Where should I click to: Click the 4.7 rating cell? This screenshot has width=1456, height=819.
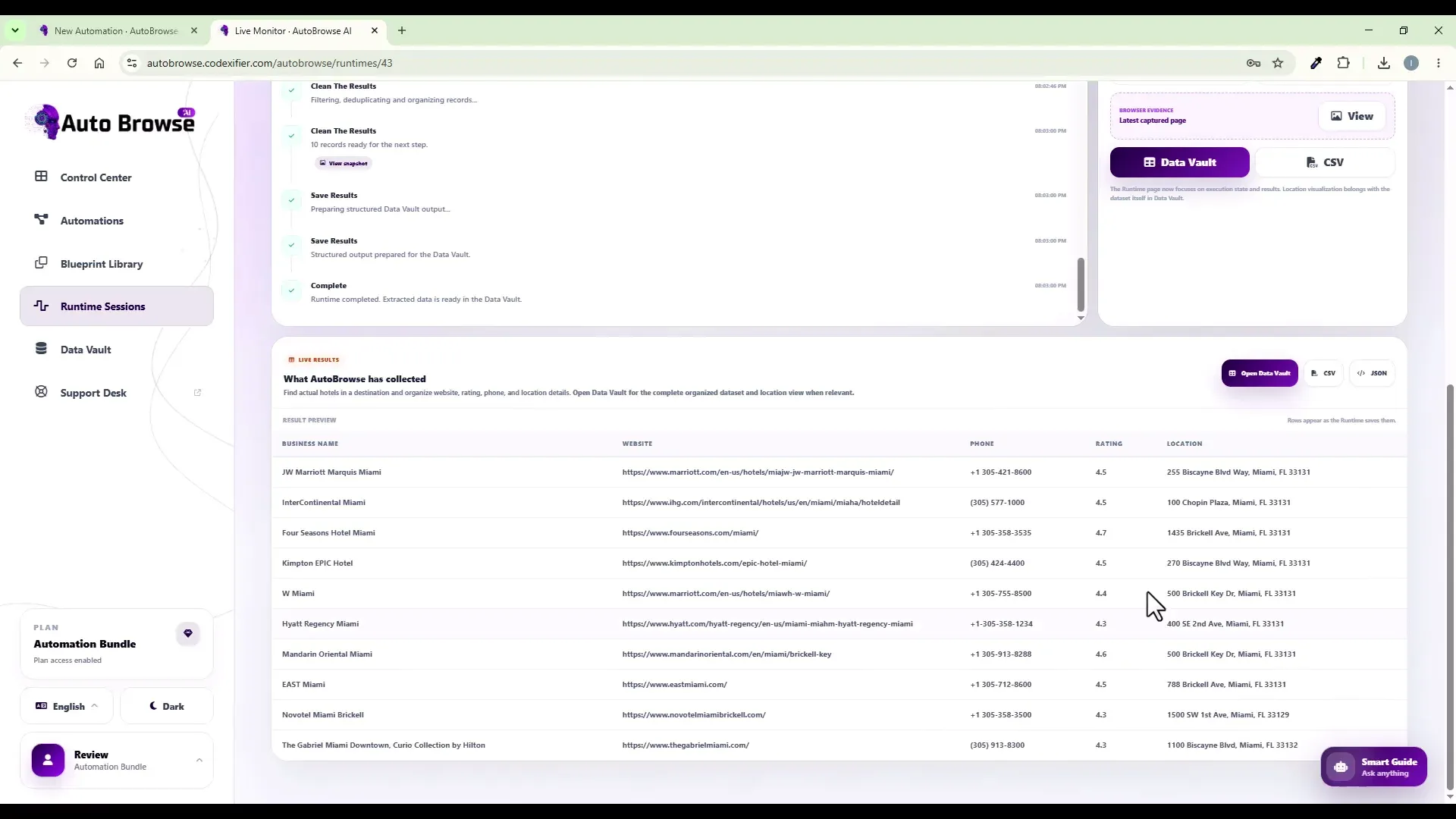pos(1100,533)
